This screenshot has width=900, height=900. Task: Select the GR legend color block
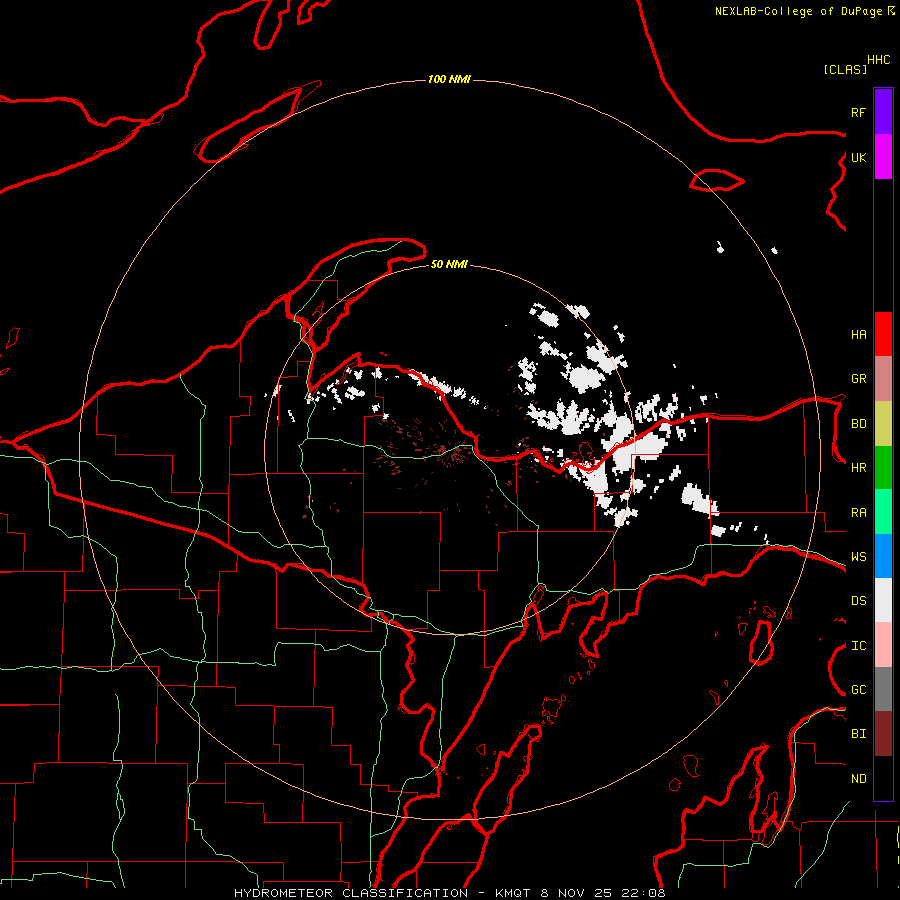pos(883,378)
